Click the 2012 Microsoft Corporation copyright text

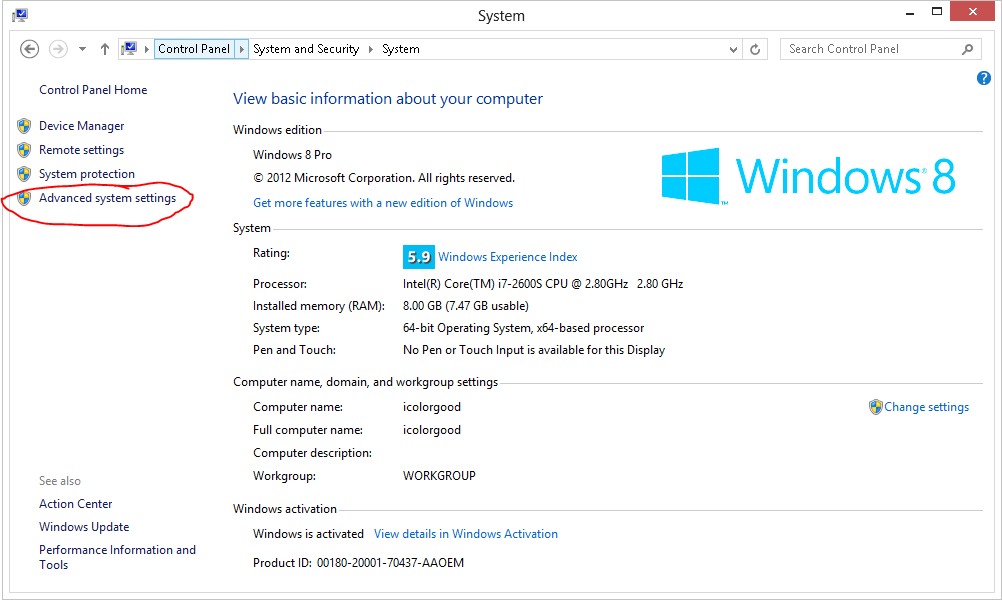(384, 178)
